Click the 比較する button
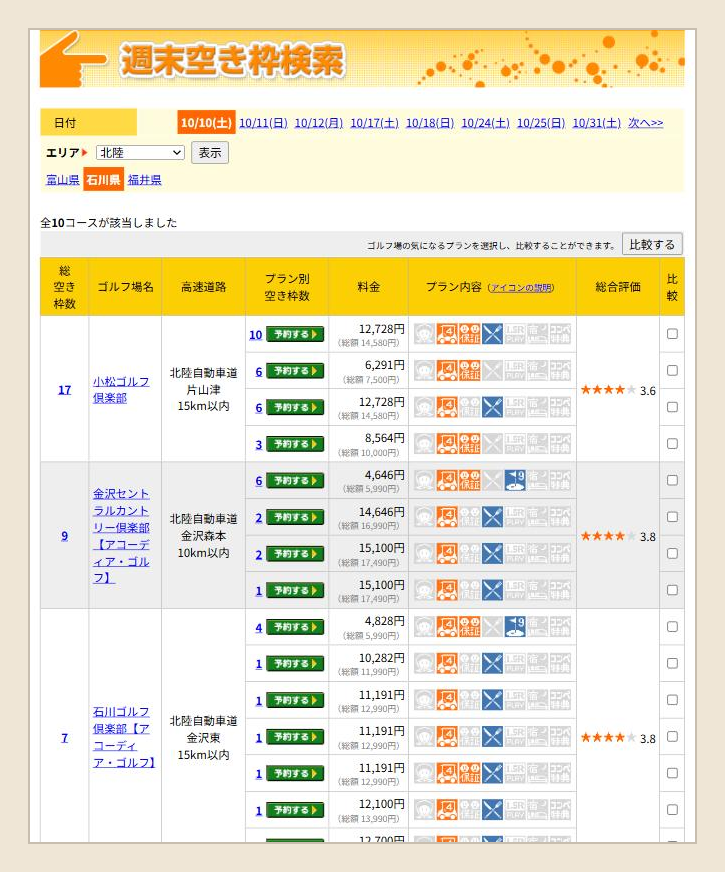Viewport: 725px width, 872px height. pyautogui.click(x=652, y=244)
